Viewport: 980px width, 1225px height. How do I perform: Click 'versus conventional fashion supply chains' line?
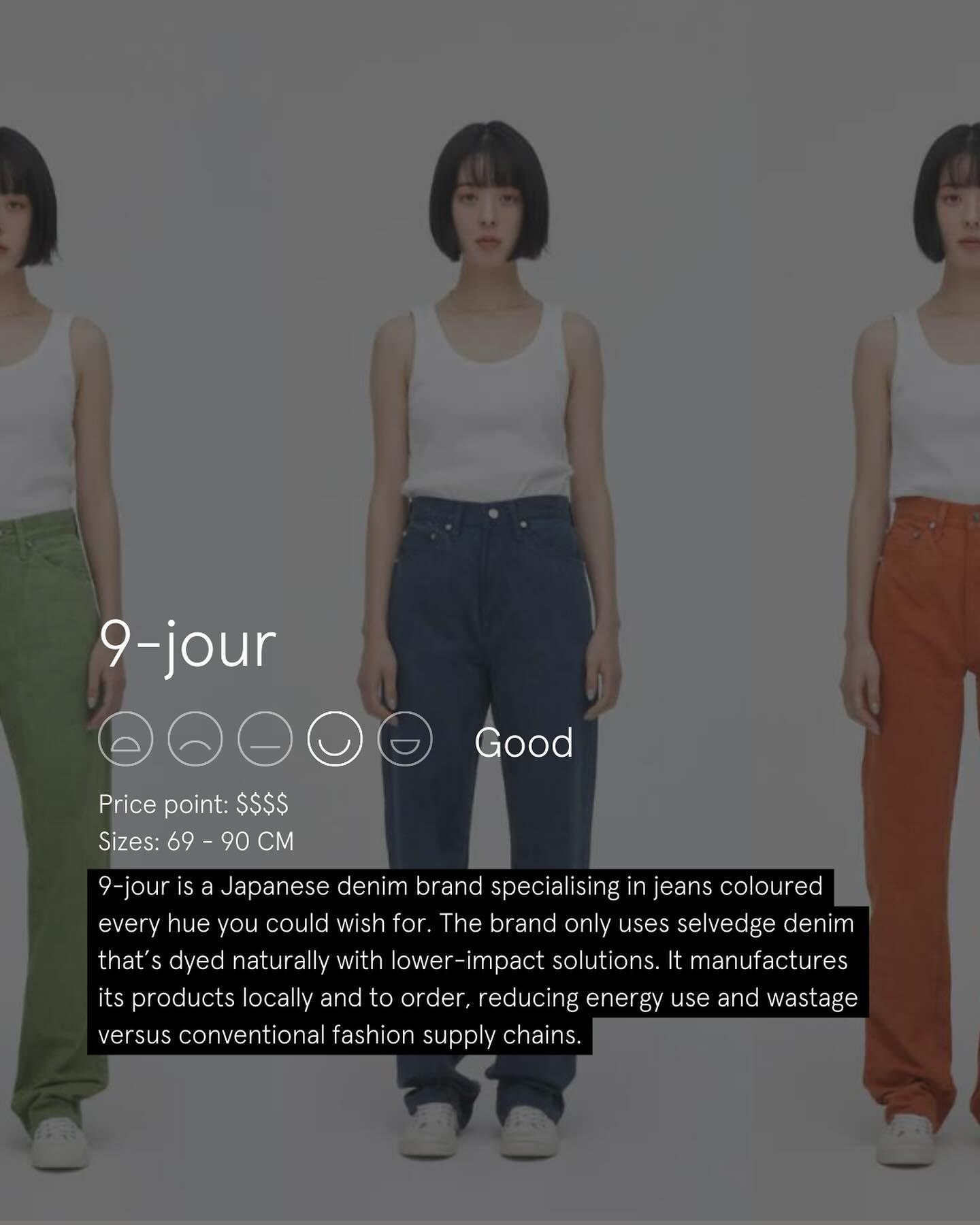[x=340, y=1035]
